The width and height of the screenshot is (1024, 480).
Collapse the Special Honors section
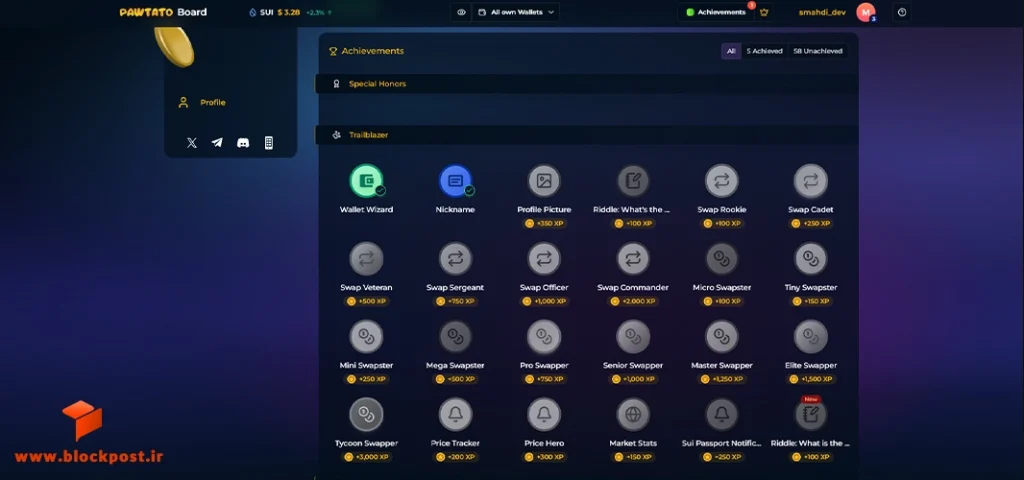586,84
